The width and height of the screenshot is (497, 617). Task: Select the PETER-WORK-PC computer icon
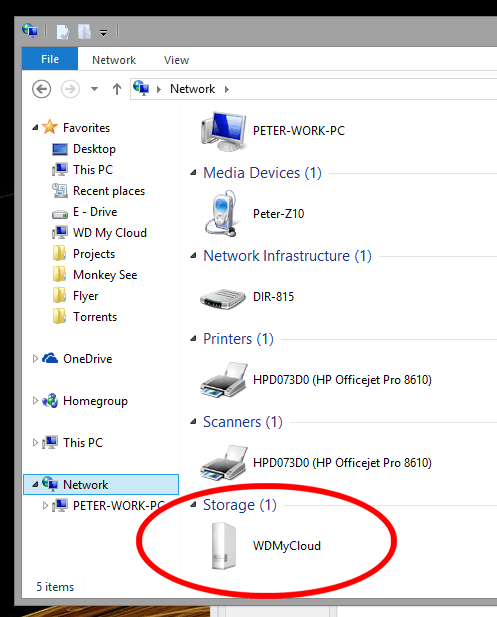[x=223, y=131]
